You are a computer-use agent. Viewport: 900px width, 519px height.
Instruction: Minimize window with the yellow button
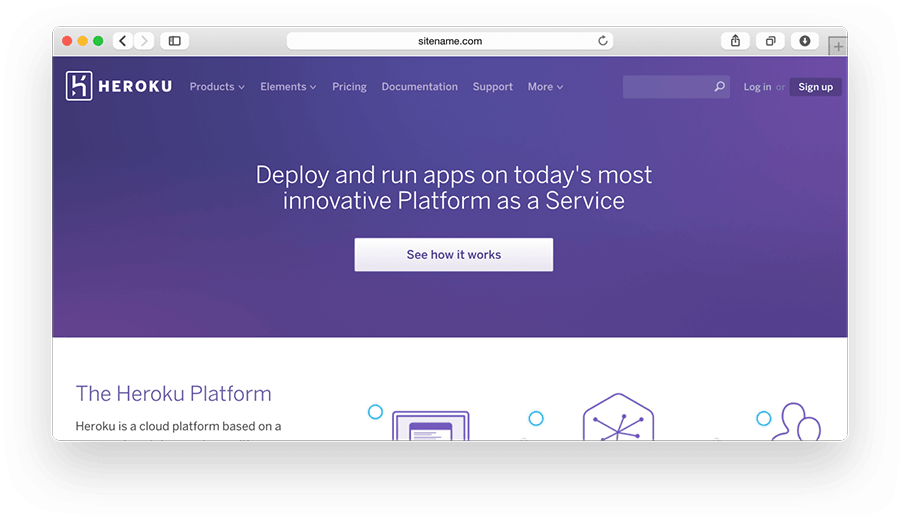point(83,41)
